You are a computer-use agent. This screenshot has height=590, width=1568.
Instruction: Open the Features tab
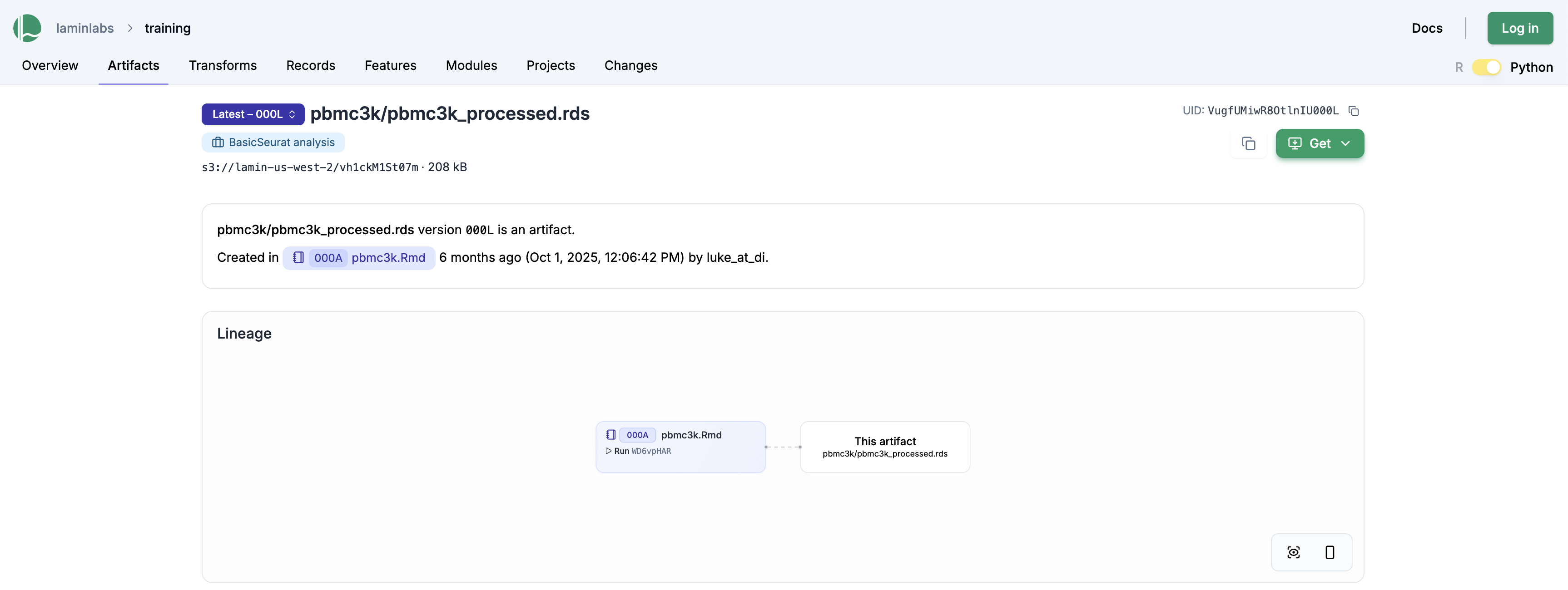390,65
